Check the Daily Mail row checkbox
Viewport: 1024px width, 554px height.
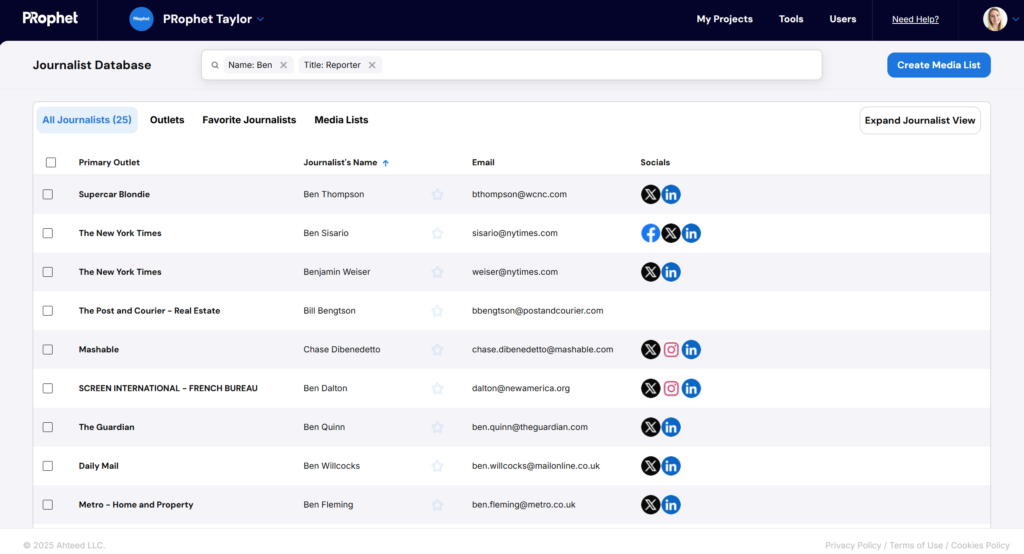pyautogui.click(x=48, y=466)
